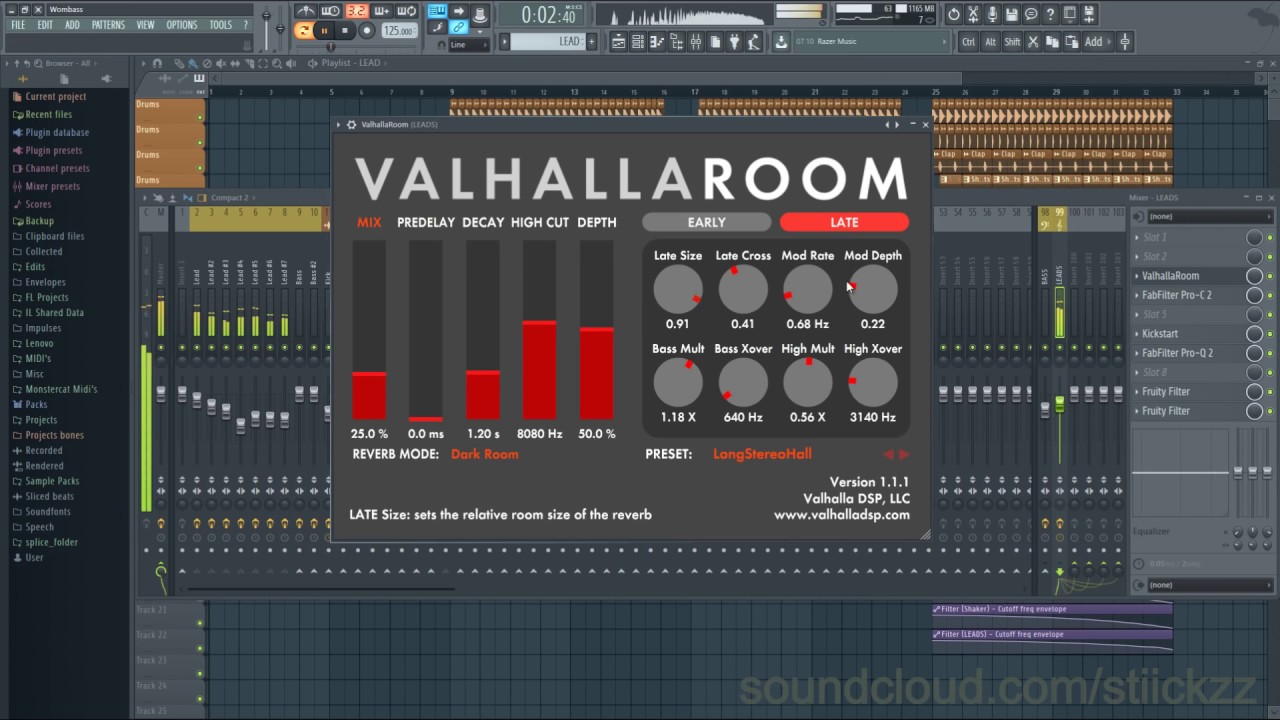Image resolution: width=1280 pixels, height=720 pixels.
Task: Click the wait-for-input countdown icon
Action: [330, 11]
